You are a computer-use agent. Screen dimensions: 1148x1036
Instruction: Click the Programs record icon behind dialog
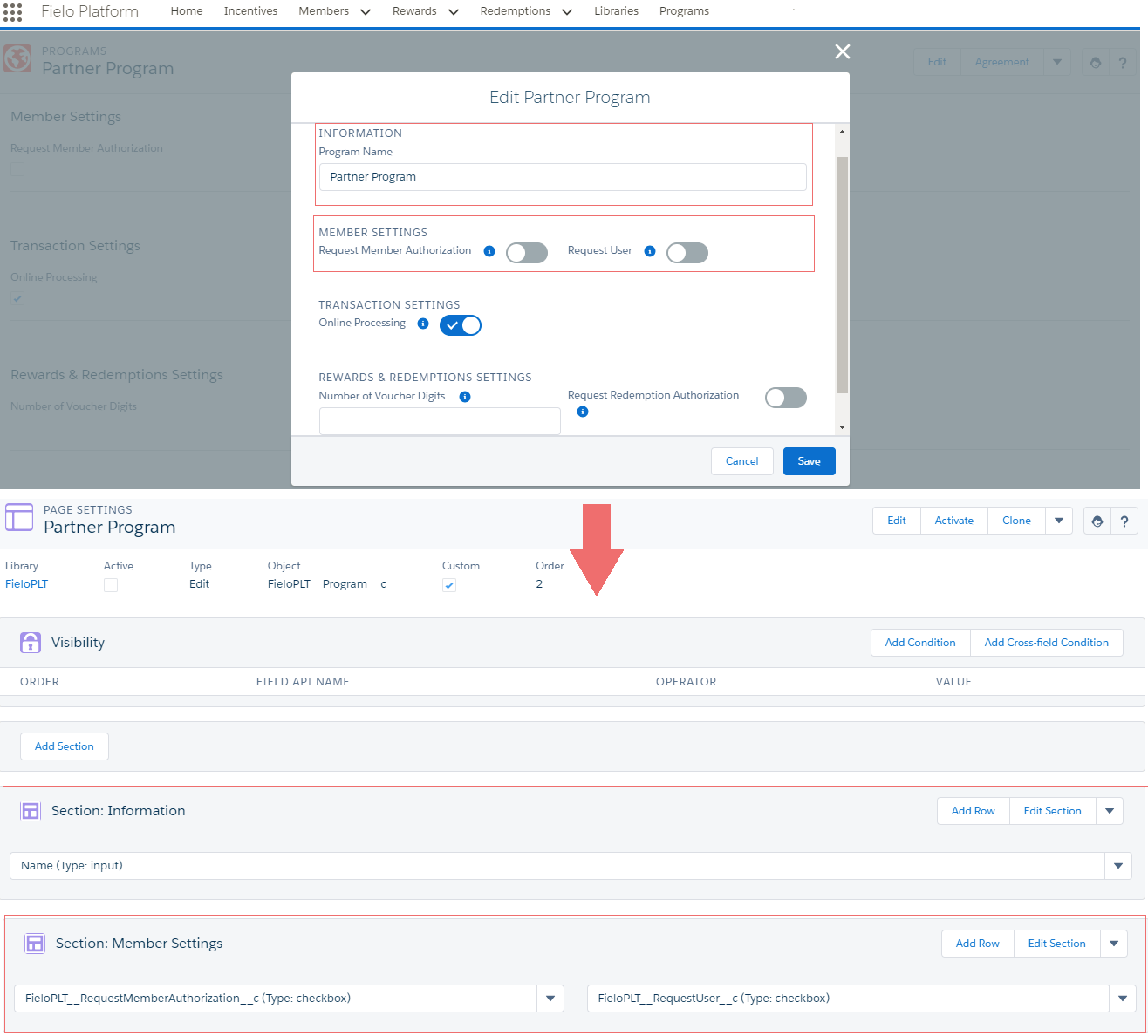point(17,59)
